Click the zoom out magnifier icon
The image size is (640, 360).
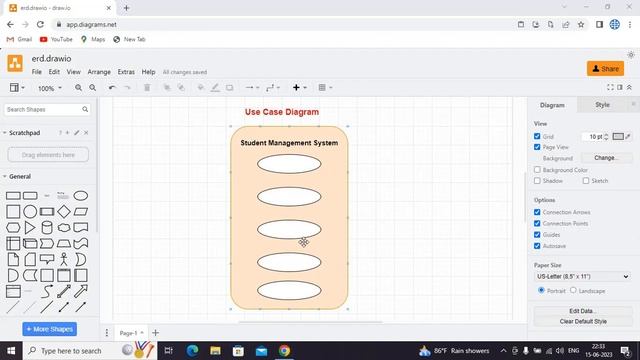coord(93,88)
